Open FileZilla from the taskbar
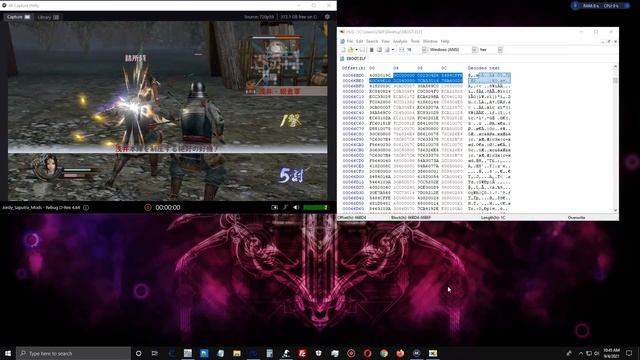Screen dimensions: 640x360 pyautogui.click(x=302, y=353)
